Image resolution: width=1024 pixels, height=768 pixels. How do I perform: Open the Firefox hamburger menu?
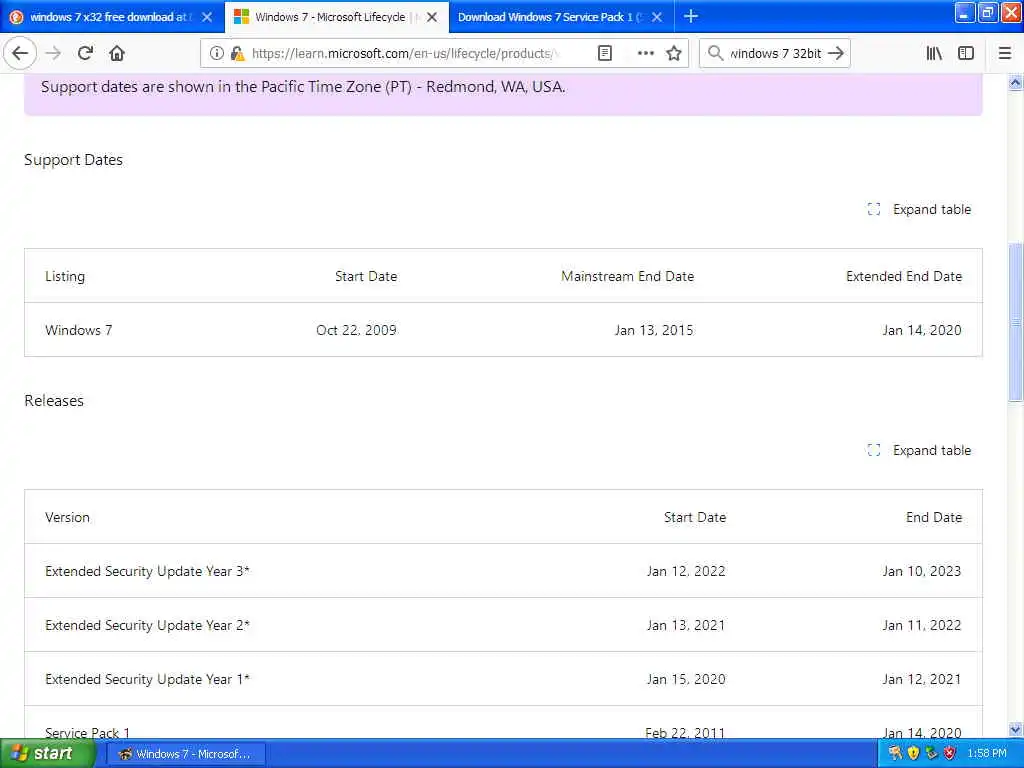[1004, 54]
